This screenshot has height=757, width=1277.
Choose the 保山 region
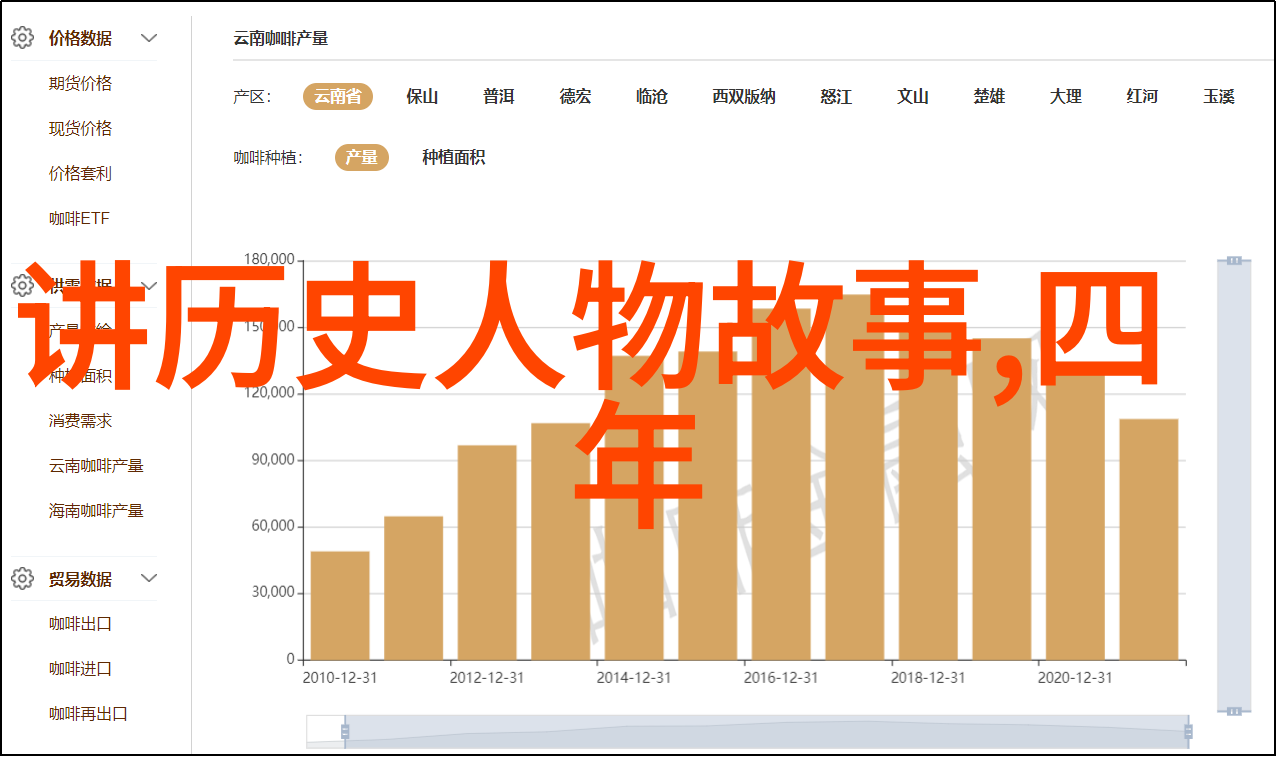[422, 96]
